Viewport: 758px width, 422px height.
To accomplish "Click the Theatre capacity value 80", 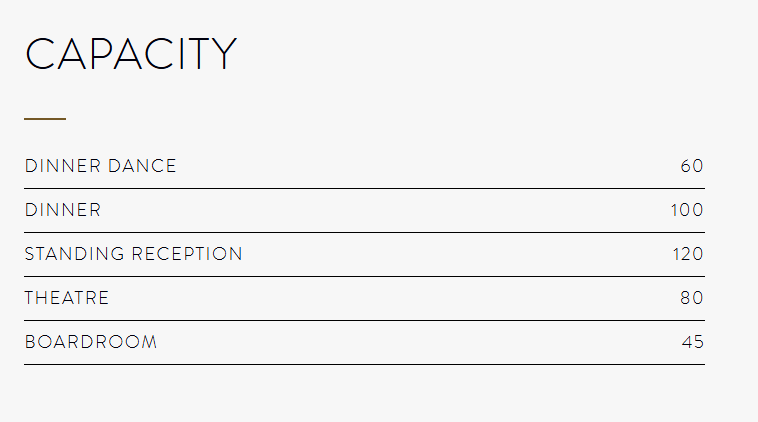I will [x=692, y=298].
